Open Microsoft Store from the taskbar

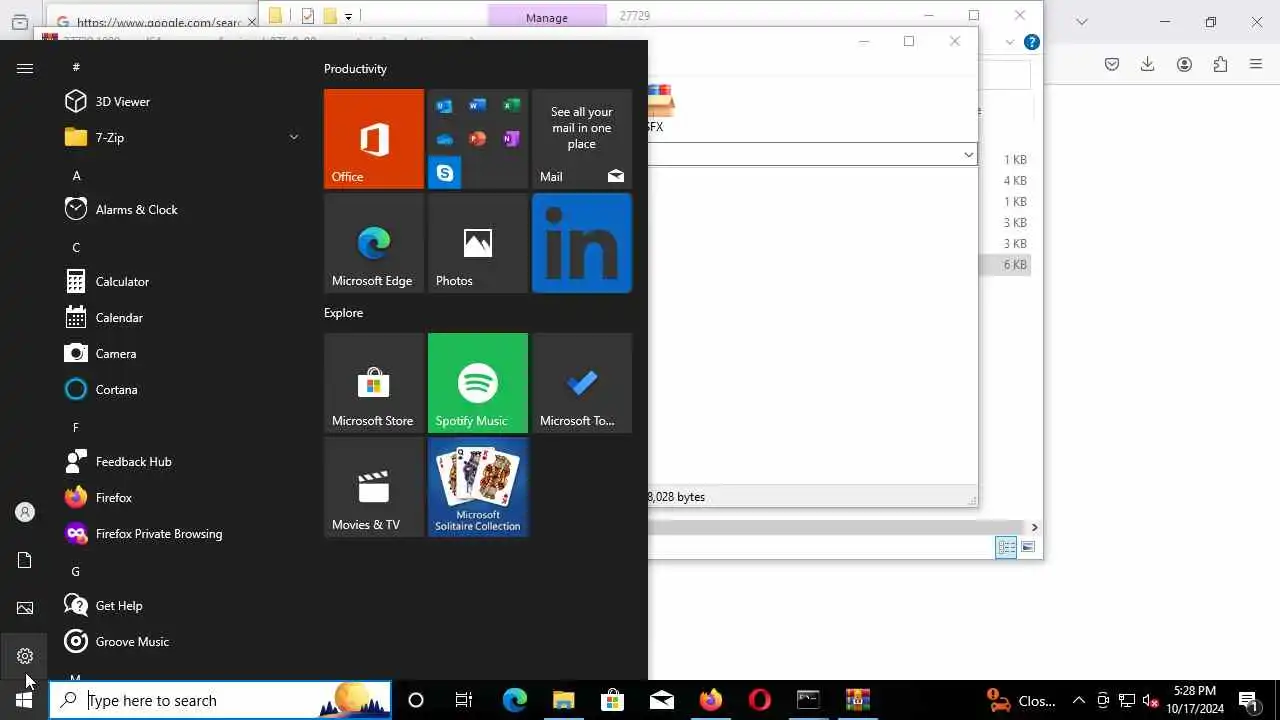pyautogui.click(x=612, y=700)
